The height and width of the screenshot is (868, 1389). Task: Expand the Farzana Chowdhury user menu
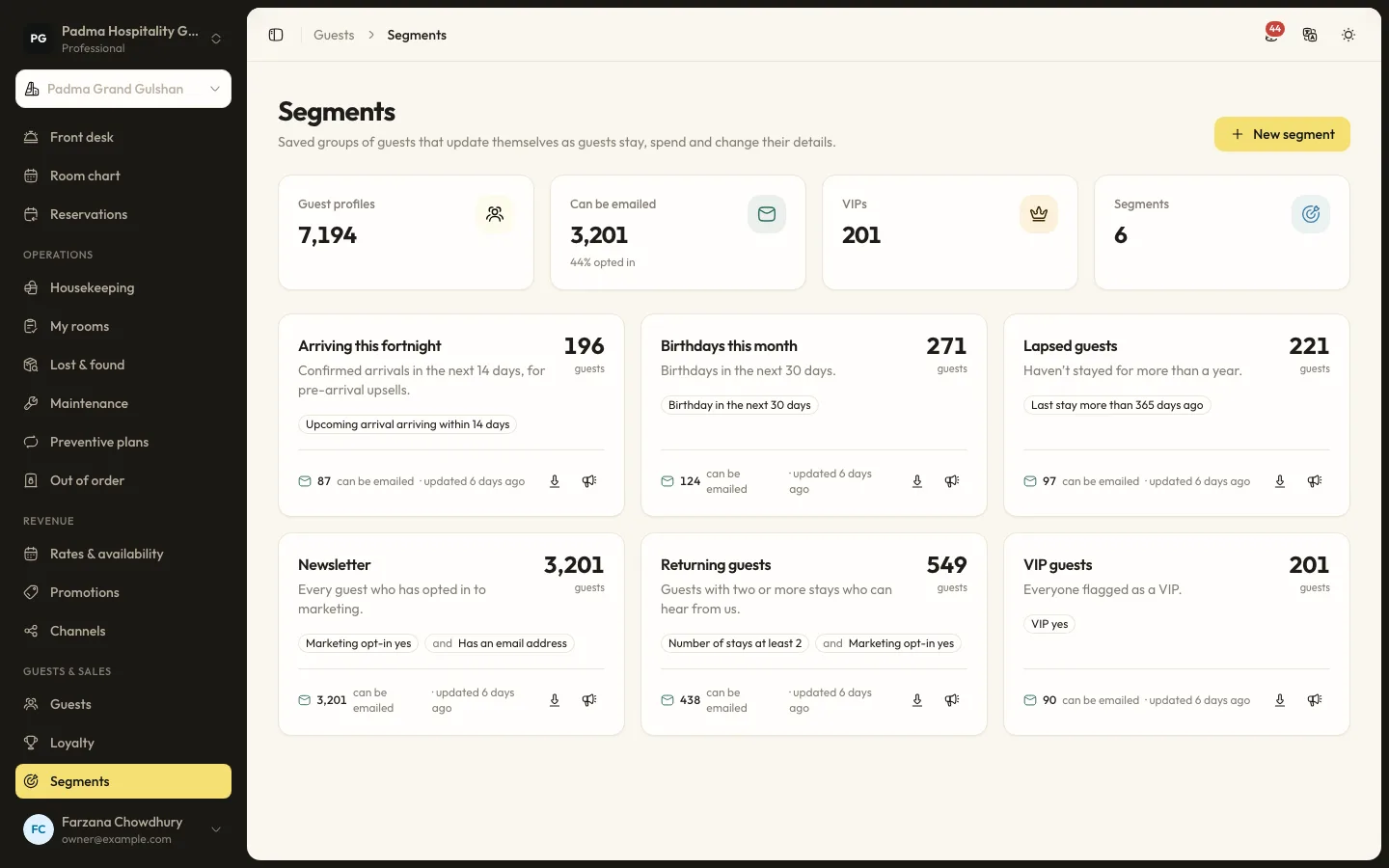tap(123, 829)
